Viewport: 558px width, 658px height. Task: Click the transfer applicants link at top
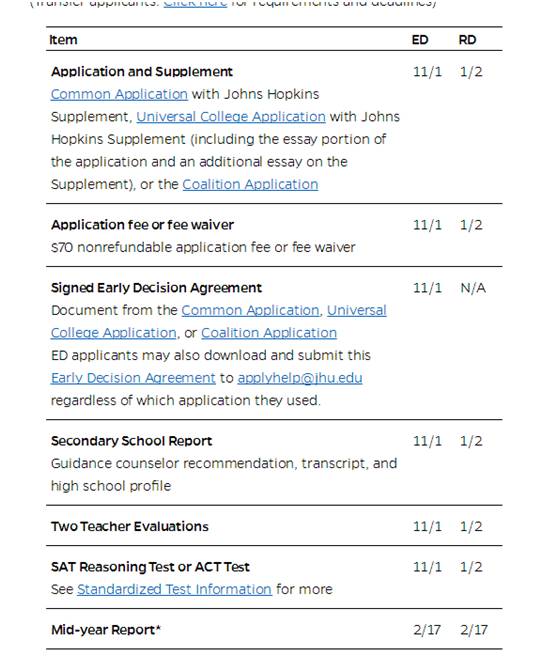(x=195, y=3)
